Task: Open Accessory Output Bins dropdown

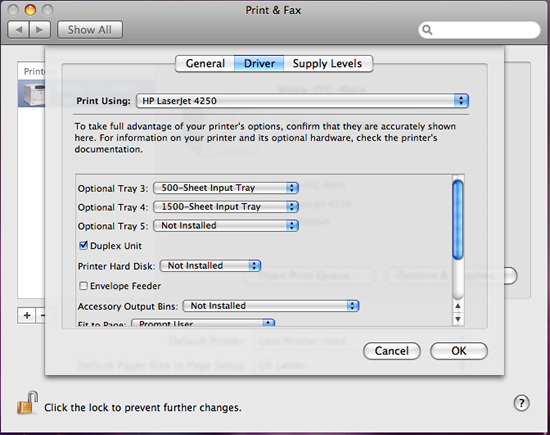Action: pos(271,306)
